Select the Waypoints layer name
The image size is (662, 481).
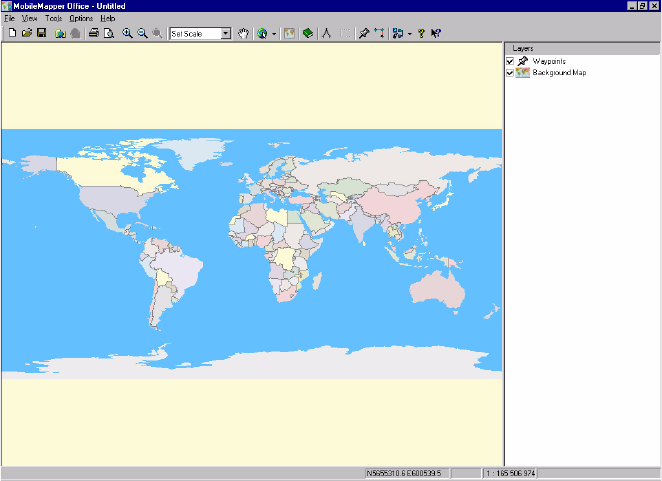coord(549,62)
